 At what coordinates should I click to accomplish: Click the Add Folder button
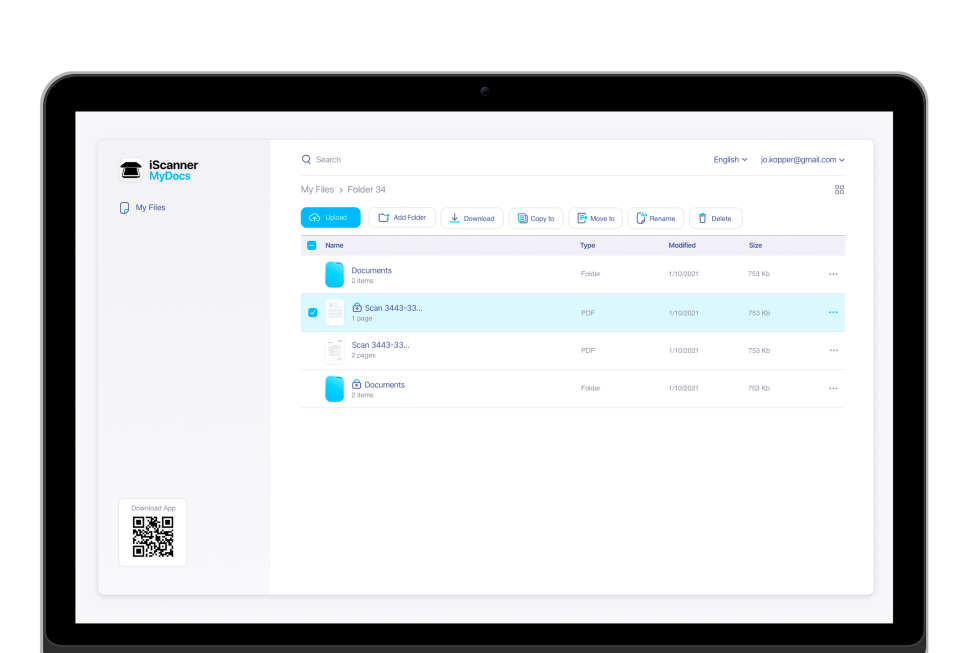pos(402,218)
